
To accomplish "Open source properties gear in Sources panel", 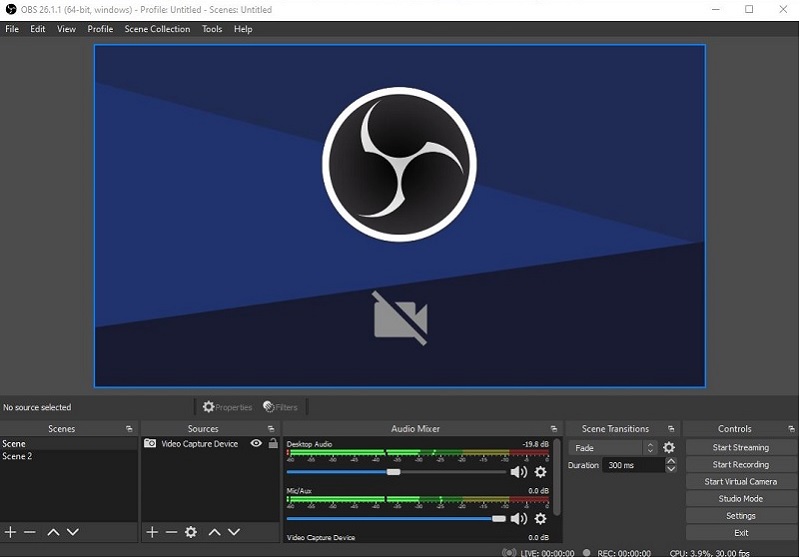I will [x=191, y=532].
